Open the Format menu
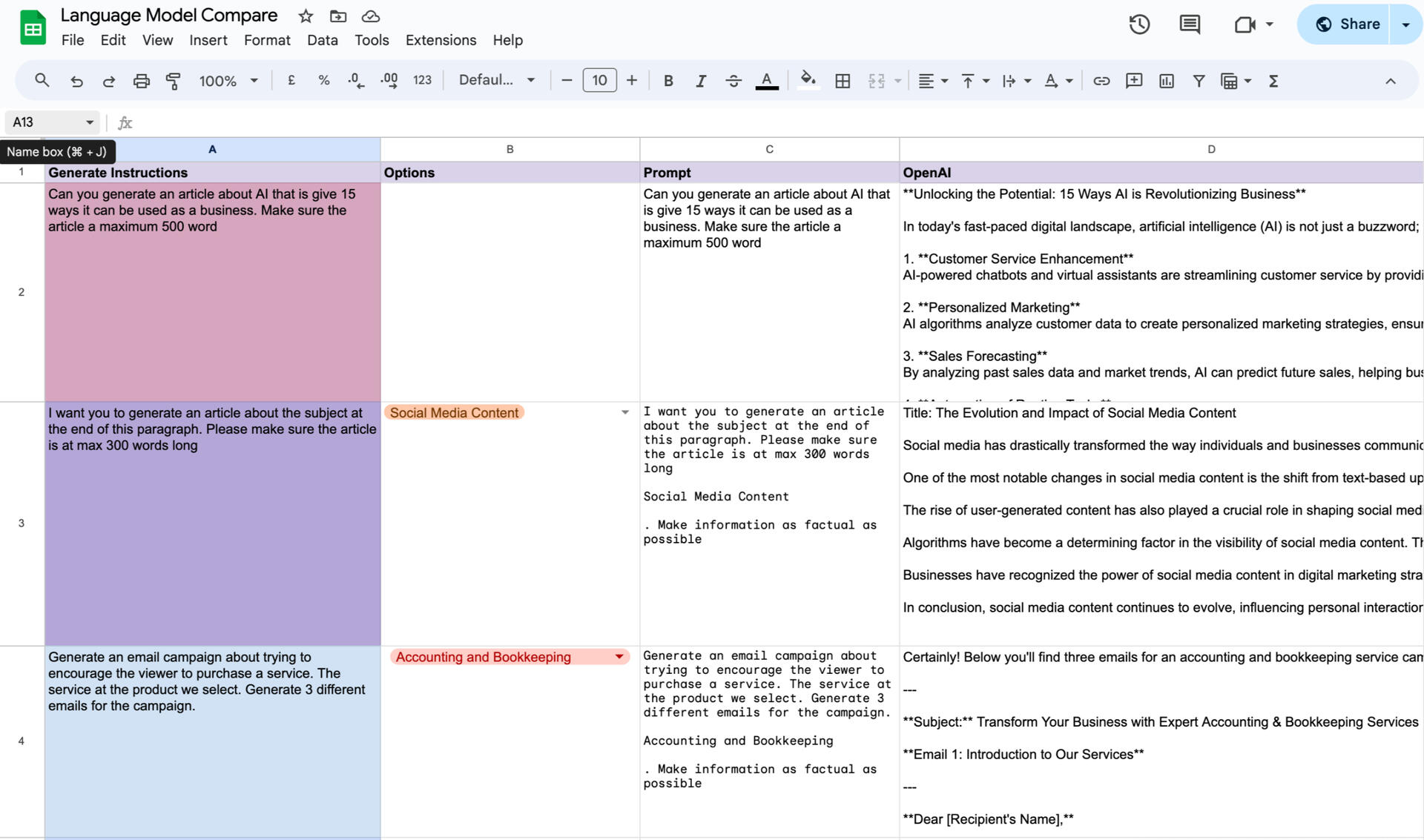 [267, 40]
